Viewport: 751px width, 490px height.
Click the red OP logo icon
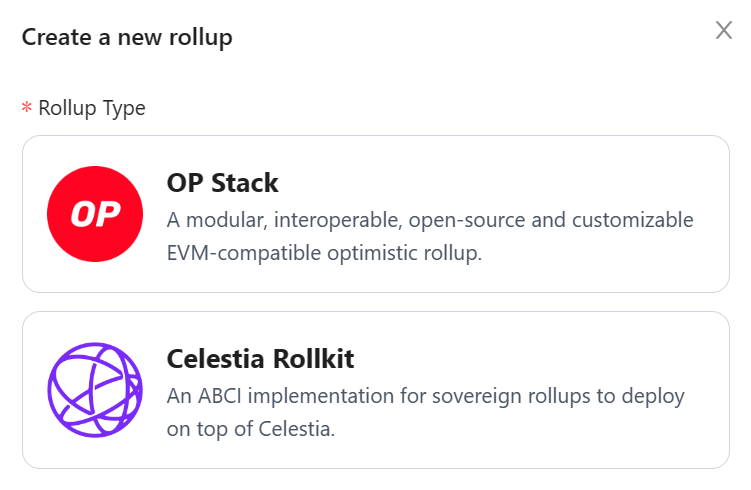click(x=95, y=214)
